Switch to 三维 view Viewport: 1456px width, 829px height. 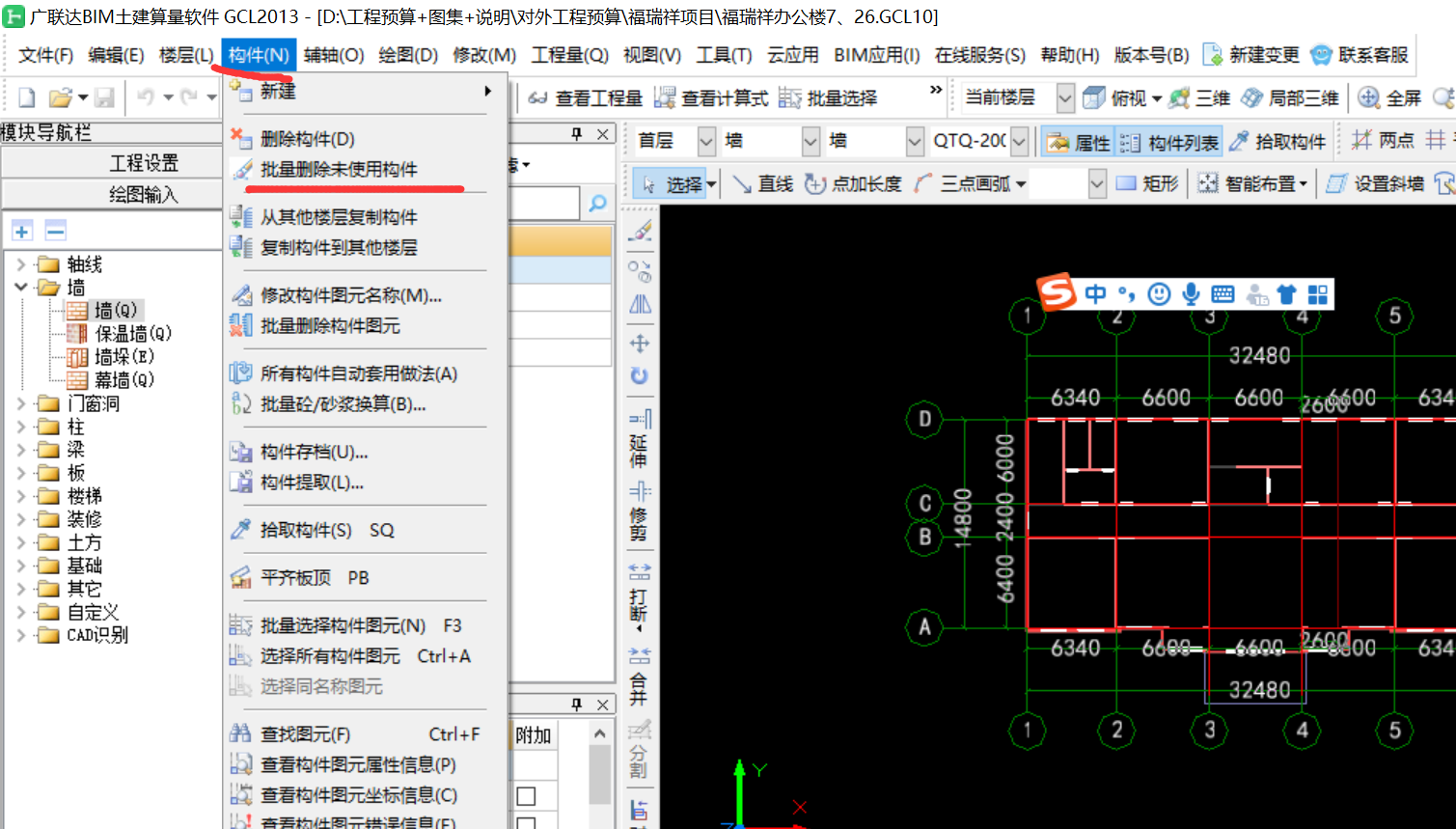[x=1199, y=97]
